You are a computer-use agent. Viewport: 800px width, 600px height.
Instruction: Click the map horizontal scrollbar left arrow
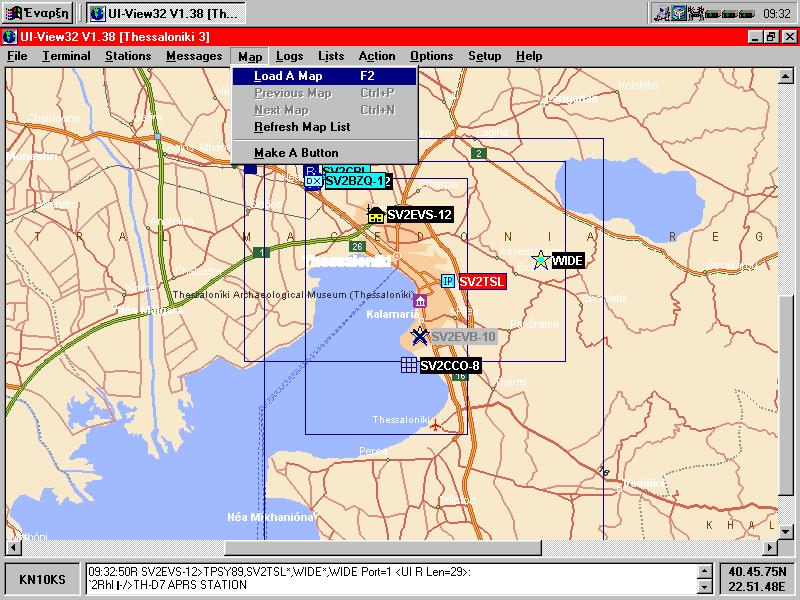(13, 548)
